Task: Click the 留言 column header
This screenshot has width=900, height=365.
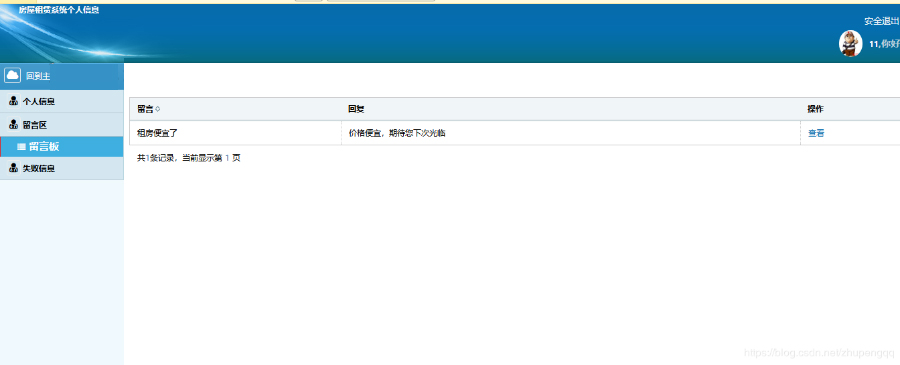Action: pyautogui.click(x=235, y=109)
